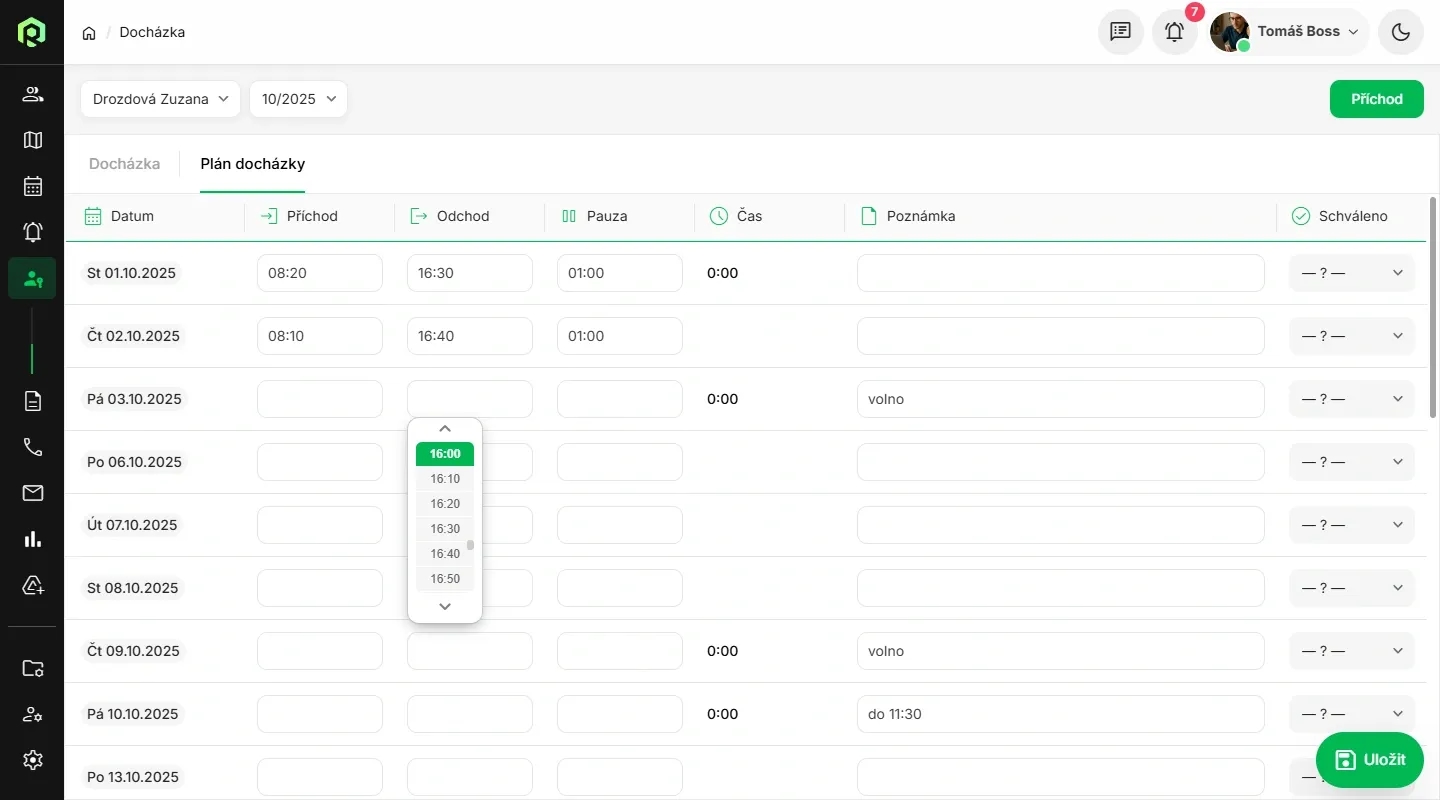
Task: Open settings gear icon in sidebar
Action: (32, 760)
